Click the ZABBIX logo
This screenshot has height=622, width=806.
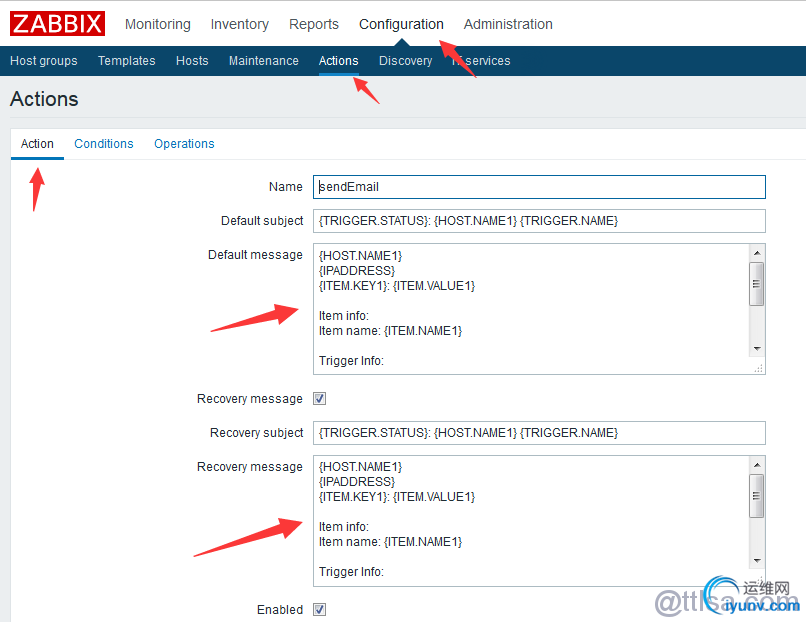(x=58, y=24)
